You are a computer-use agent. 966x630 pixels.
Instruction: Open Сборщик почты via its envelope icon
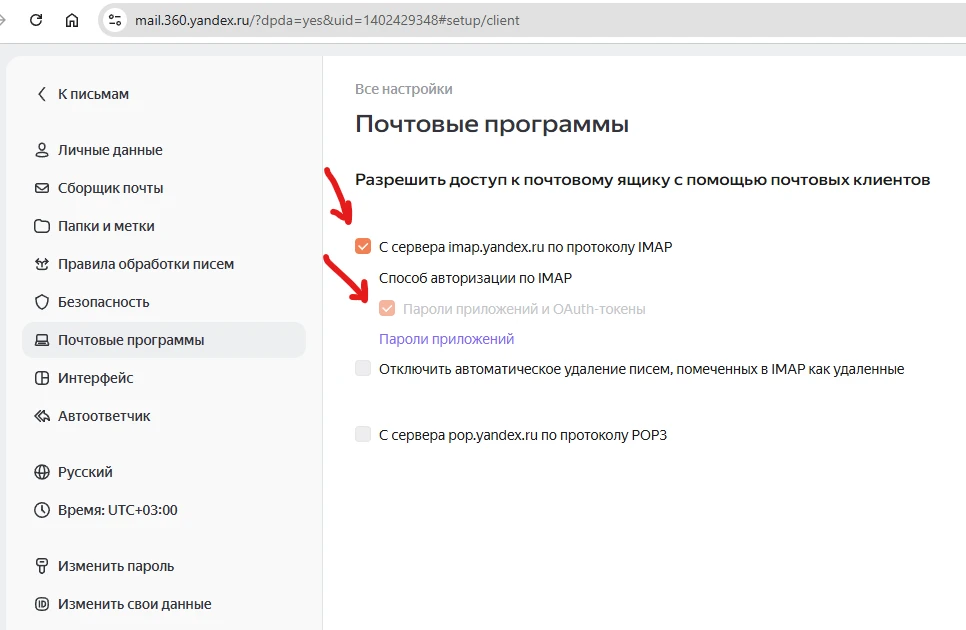click(40, 187)
